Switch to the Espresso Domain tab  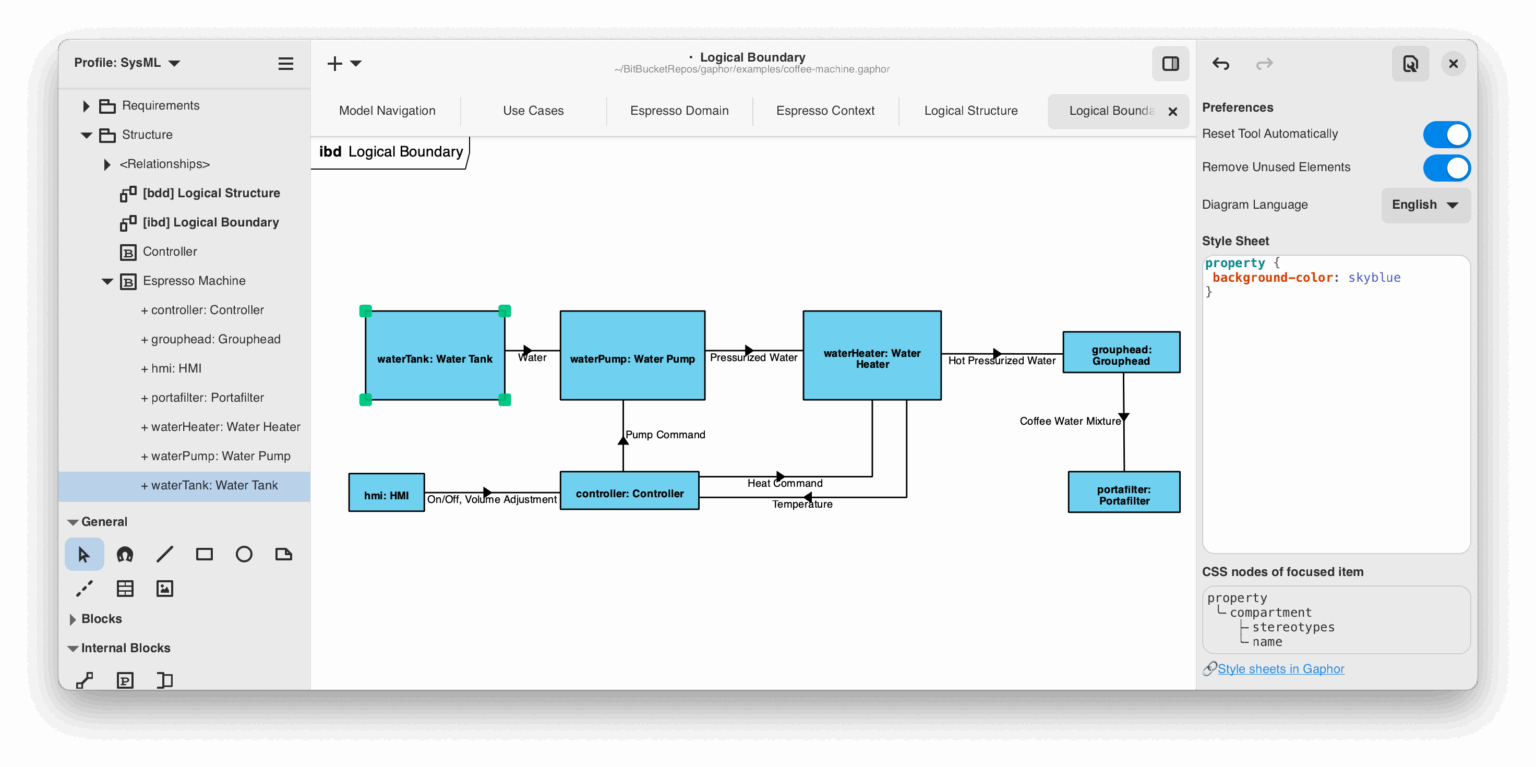679,111
